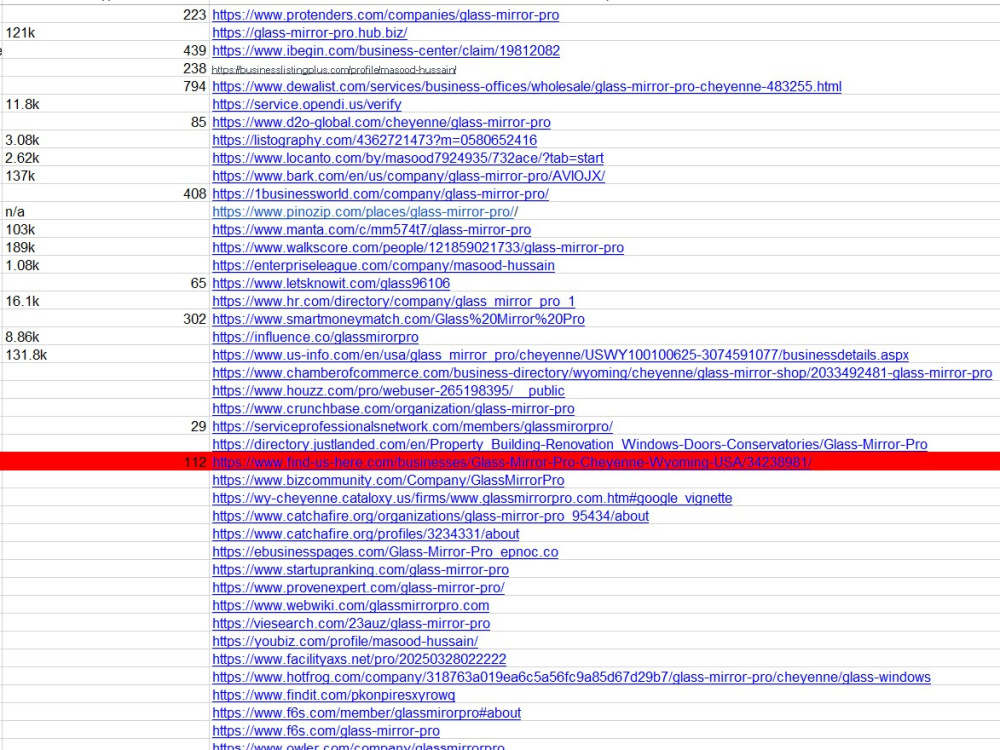Open the letsknowit.com glass96106 link
The height and width of the screenshot is (750, 1000).
pos(331,283)
